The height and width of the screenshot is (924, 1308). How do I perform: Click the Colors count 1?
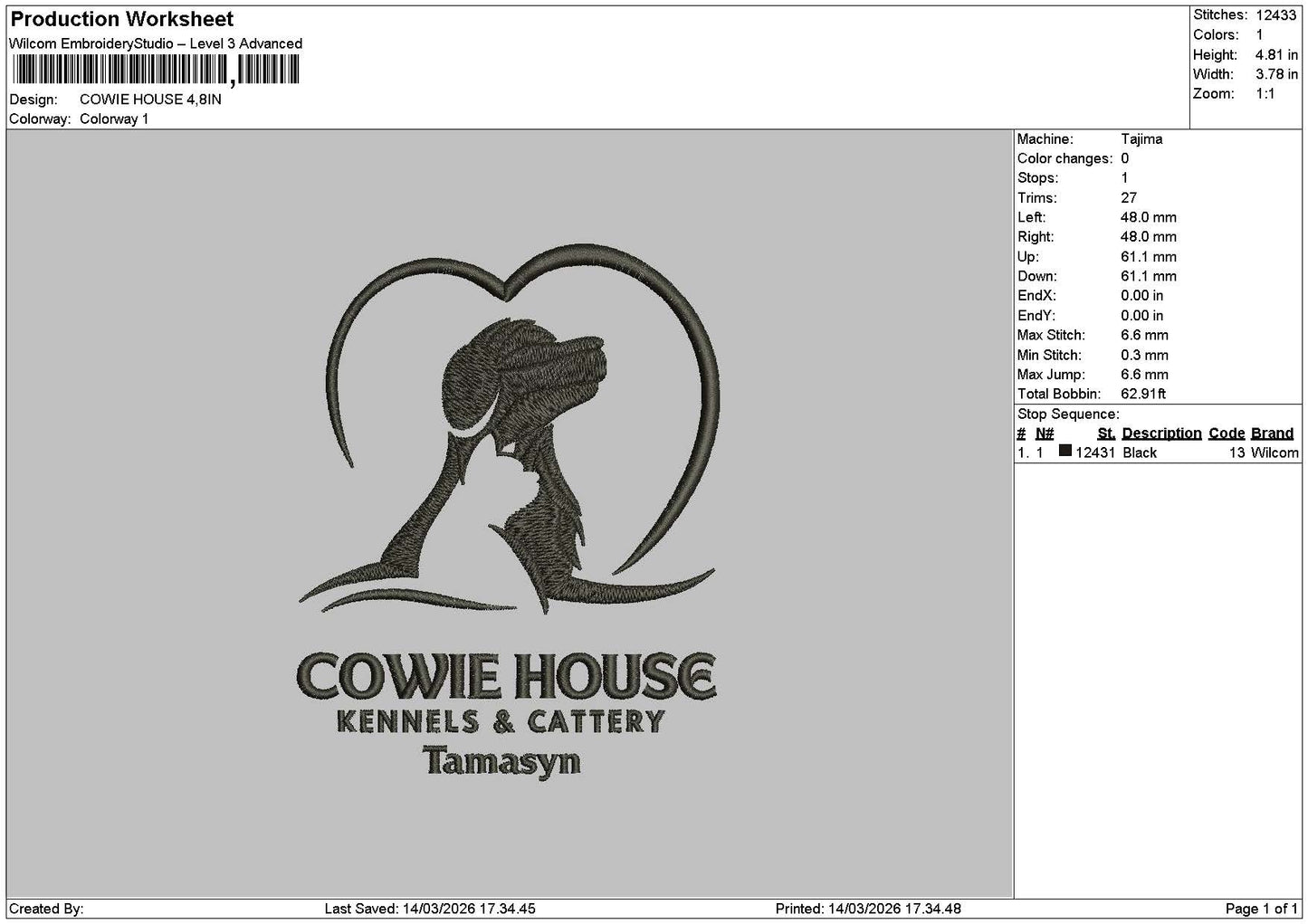[1260, 35]
